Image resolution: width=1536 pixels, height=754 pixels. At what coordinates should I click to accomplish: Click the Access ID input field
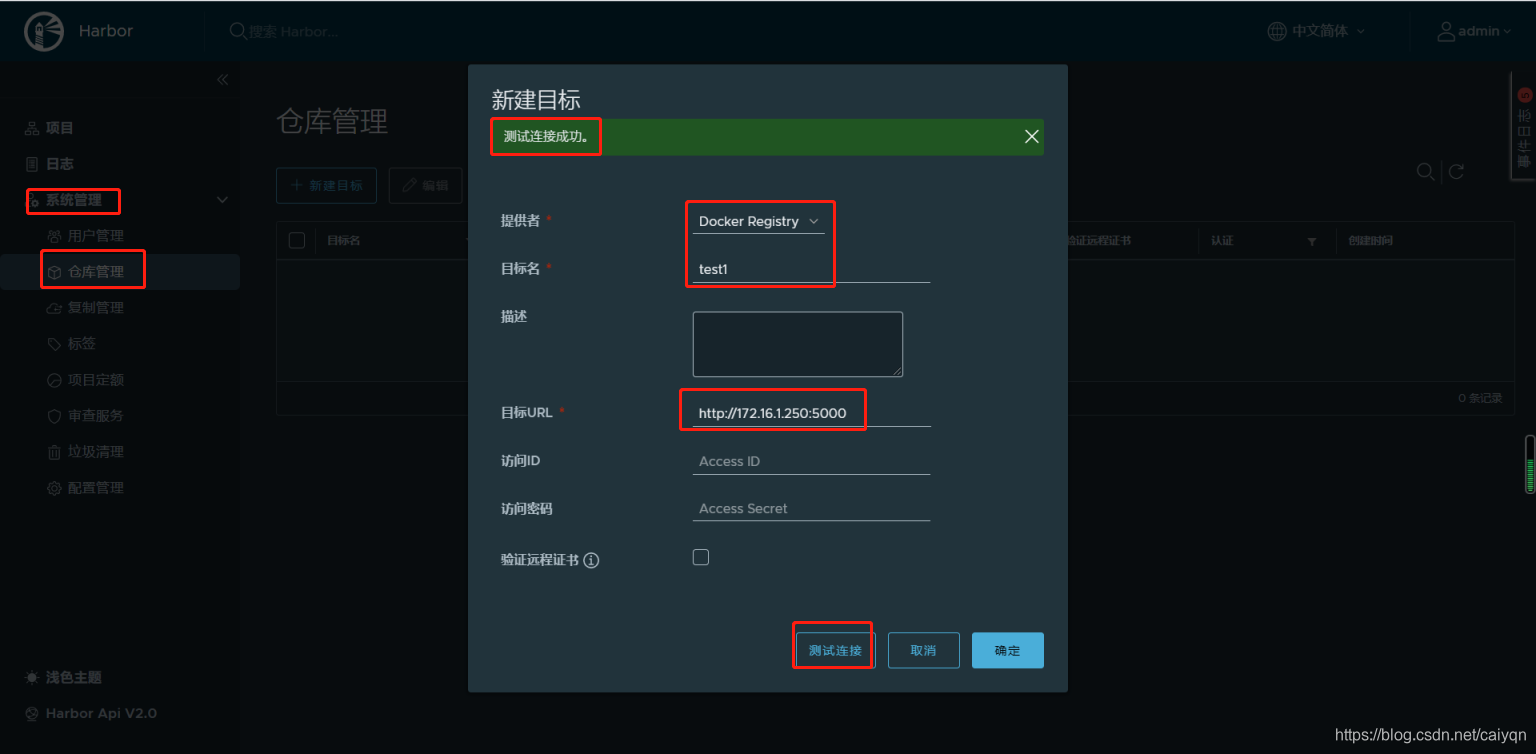pos(812,461)
